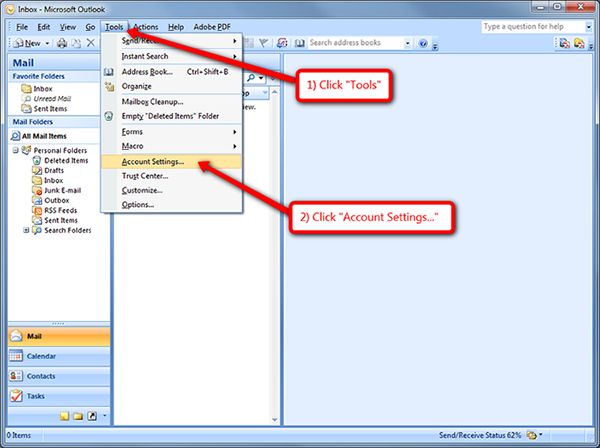Click the Print icon in toolbar

(62, 43)
